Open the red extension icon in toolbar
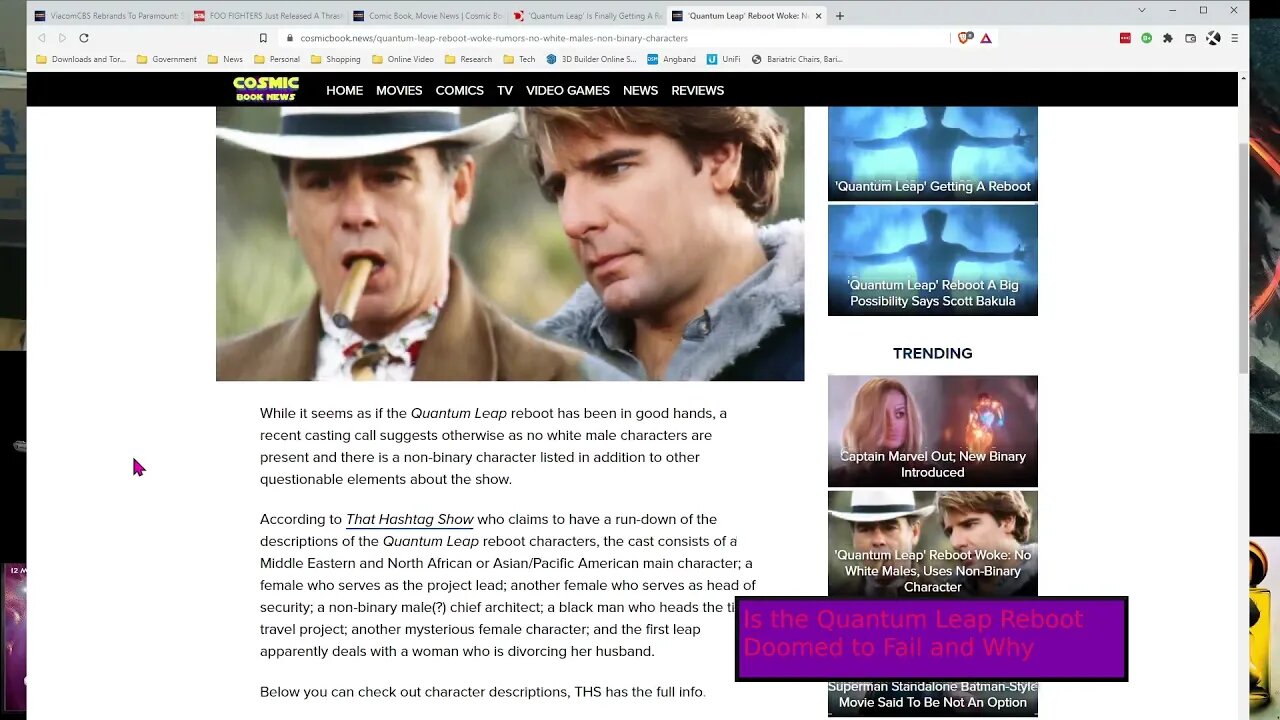1280x720 pixels. coord(1125,38)
